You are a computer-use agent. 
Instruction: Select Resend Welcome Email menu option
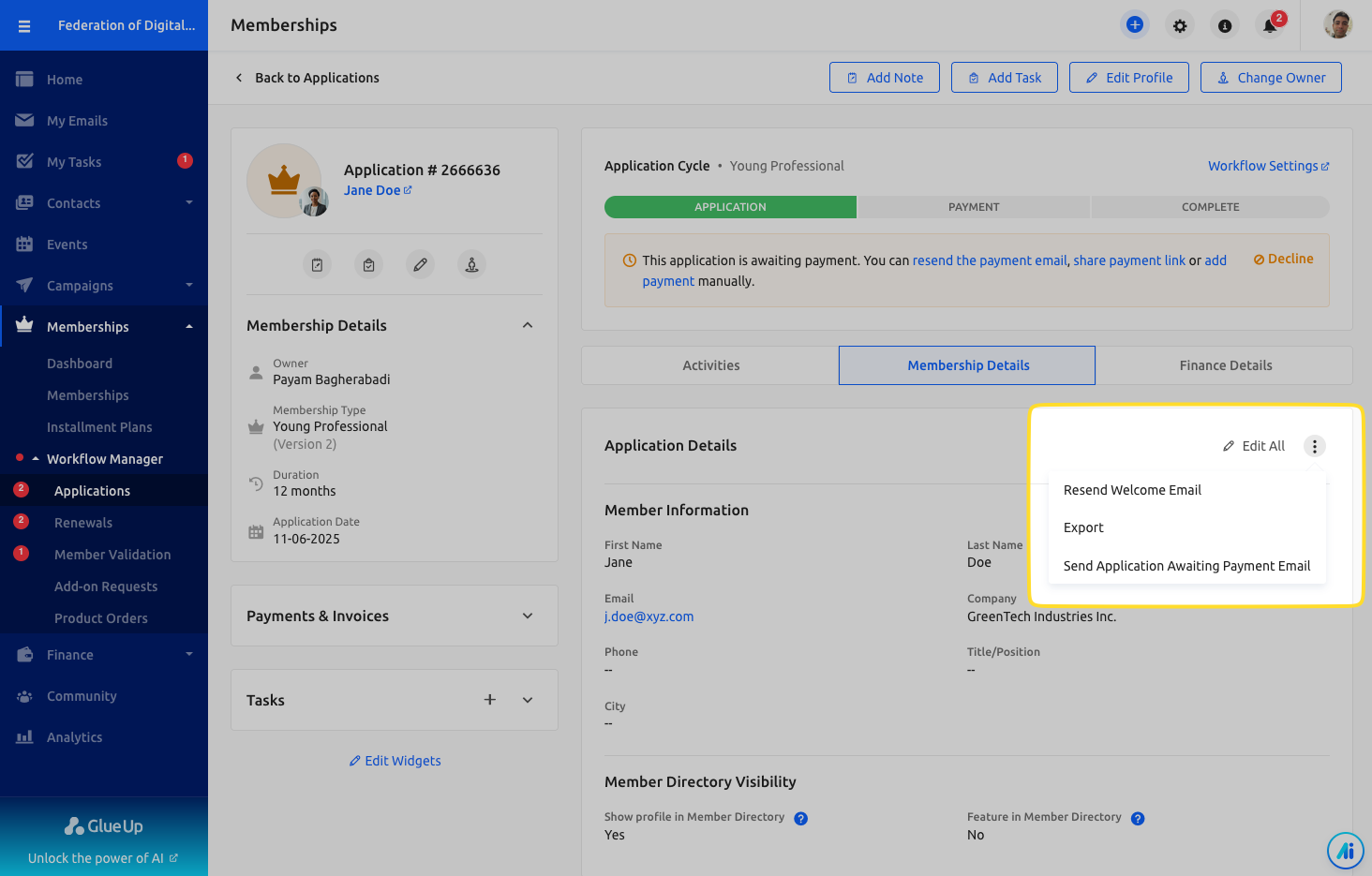[1187, 490]
